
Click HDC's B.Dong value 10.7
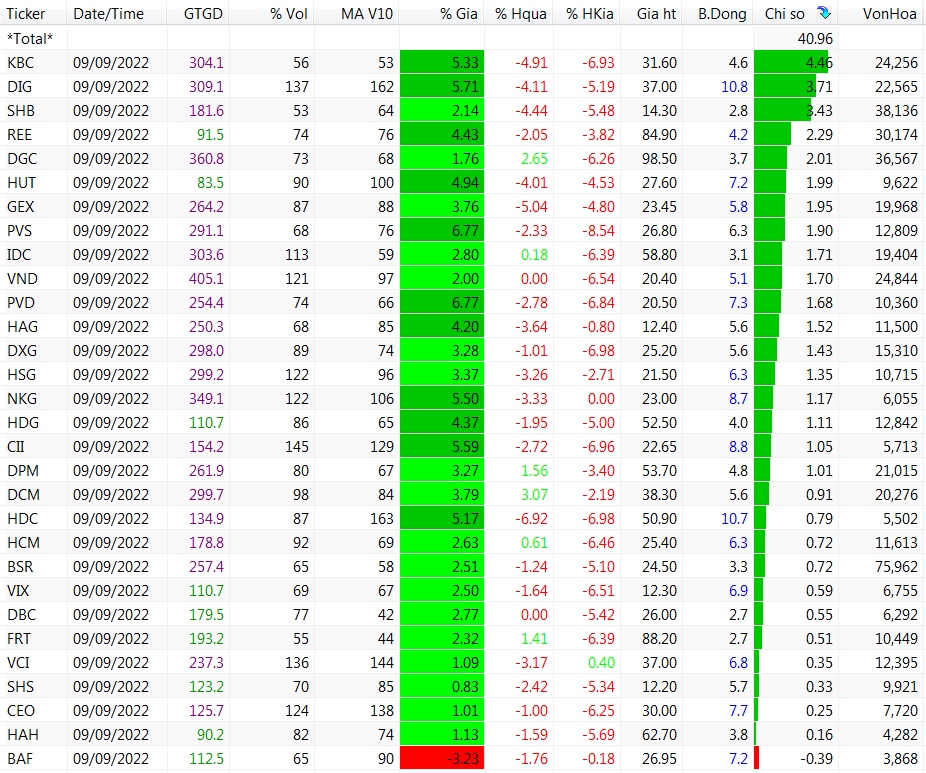[735, 519]
